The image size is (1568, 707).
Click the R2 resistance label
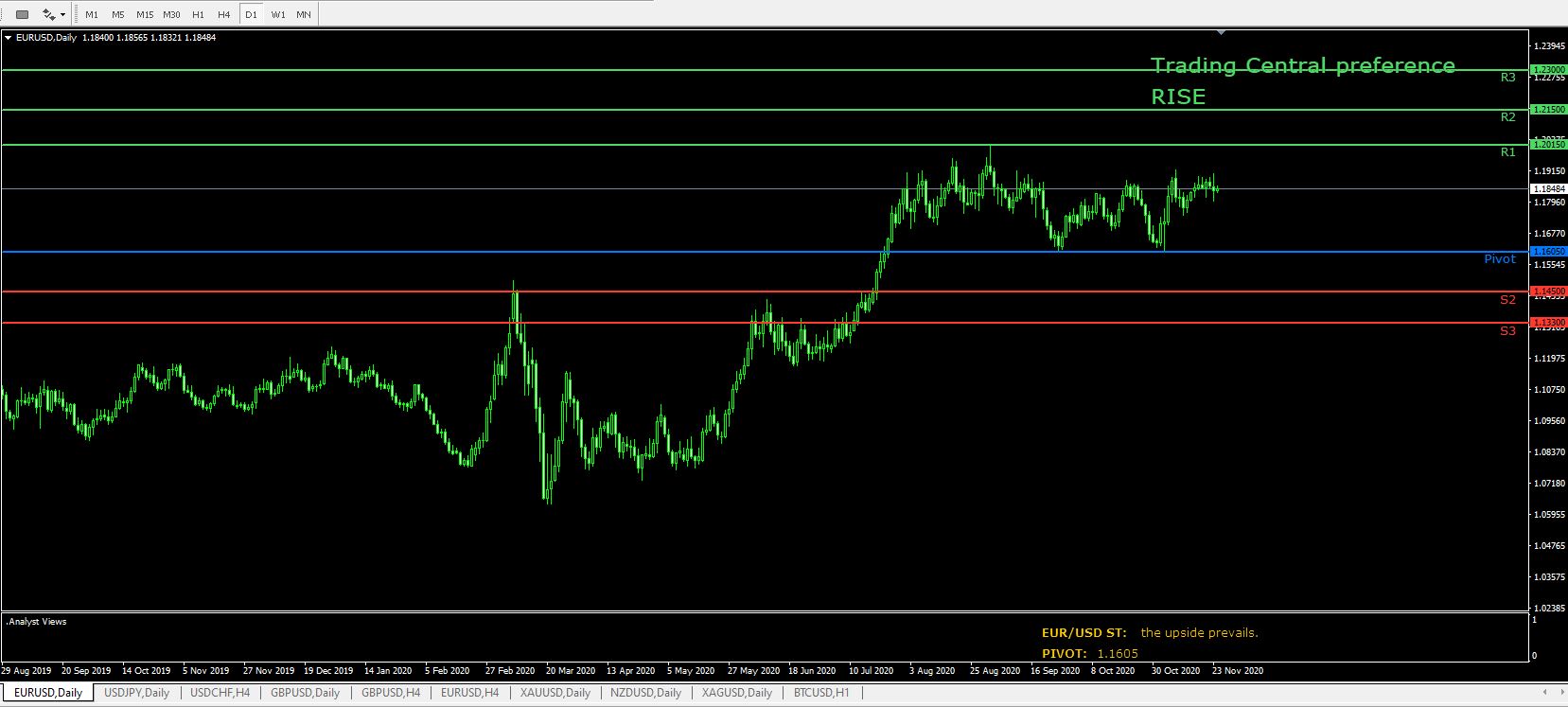(1507, 117)
